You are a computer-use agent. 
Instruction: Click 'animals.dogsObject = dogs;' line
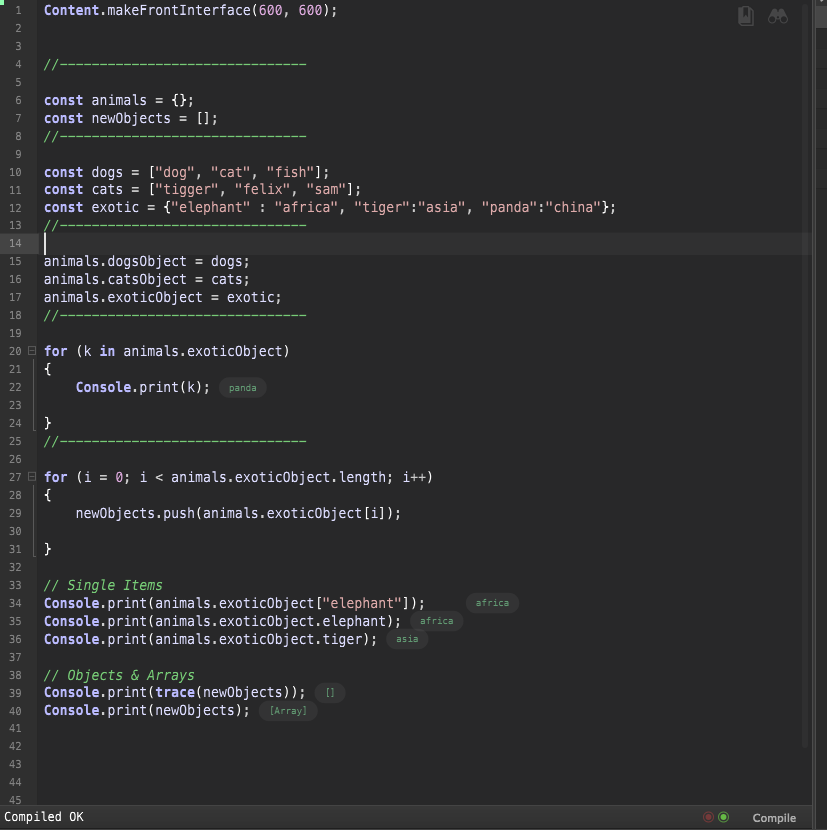[x=146, y=261]
